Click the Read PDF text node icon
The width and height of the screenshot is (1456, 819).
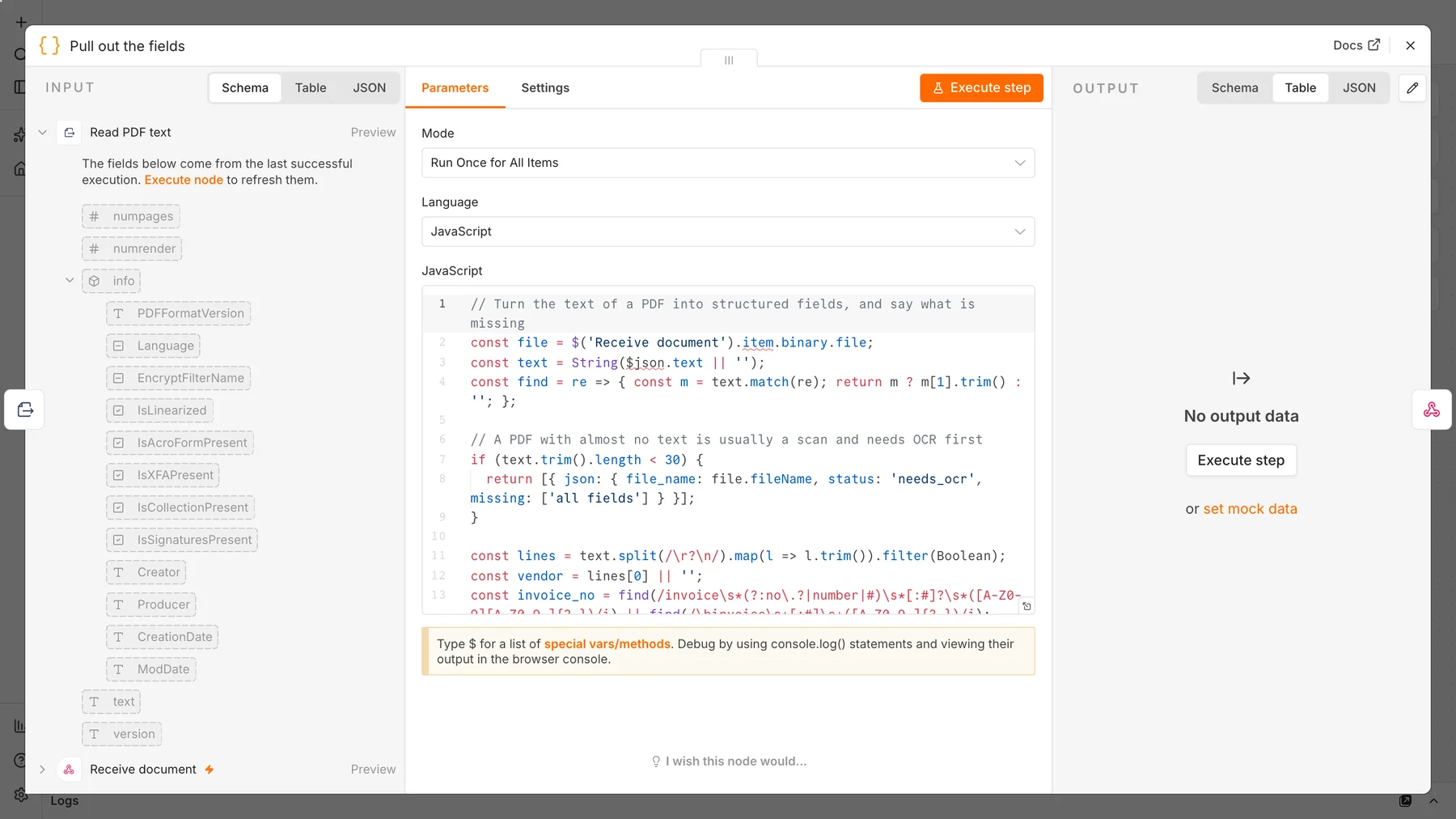[x=70, y=132]
